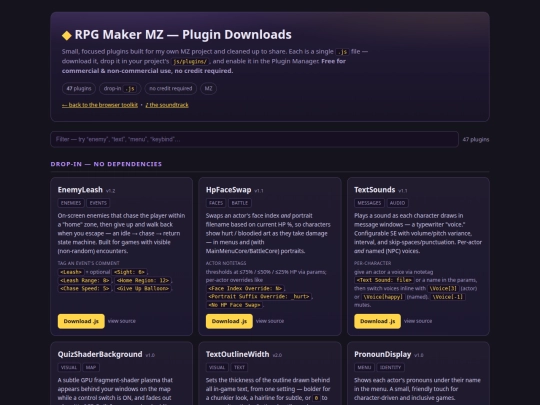The image size is (540, 405).
Task: Click the '<Sight: 6>' notetag code
Action: [x=129, y=272]
